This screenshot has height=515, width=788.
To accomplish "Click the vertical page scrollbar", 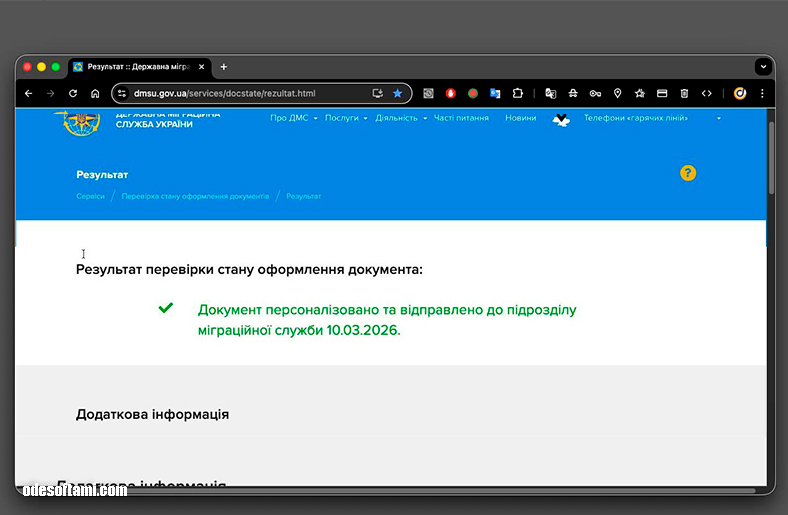I will click(x=771, y=158).
